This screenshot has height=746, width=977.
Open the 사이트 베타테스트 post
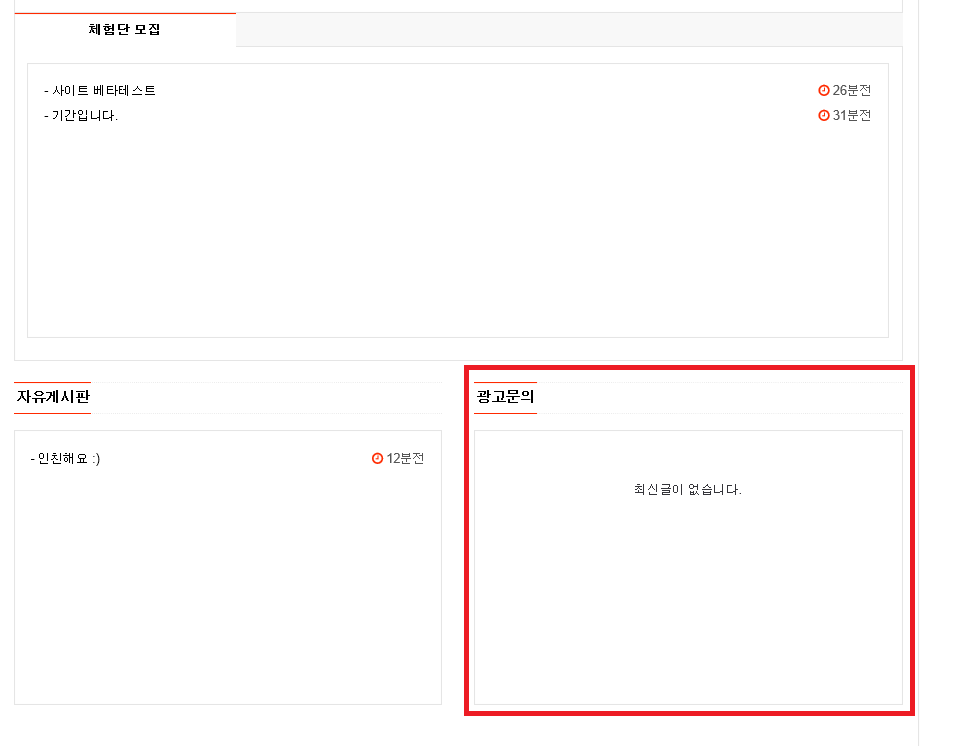[x=103, y=91]
